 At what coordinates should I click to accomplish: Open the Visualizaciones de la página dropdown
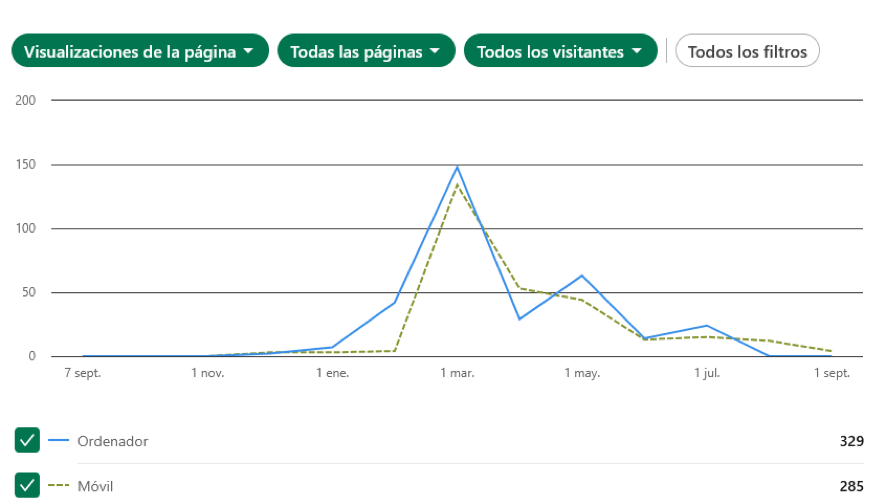(x=140, y=51)
